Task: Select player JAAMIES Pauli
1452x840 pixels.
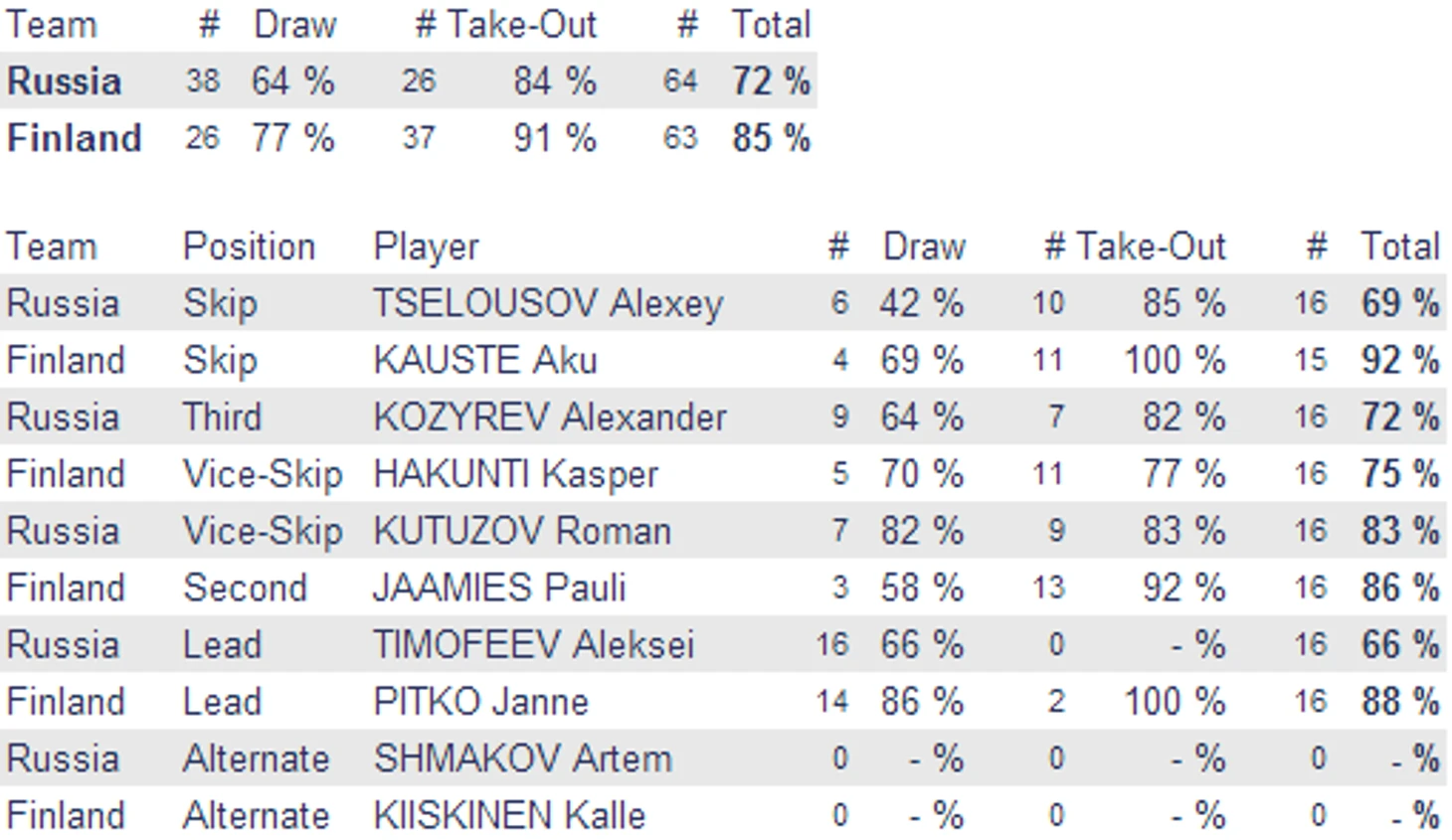Action: [499, 588]
